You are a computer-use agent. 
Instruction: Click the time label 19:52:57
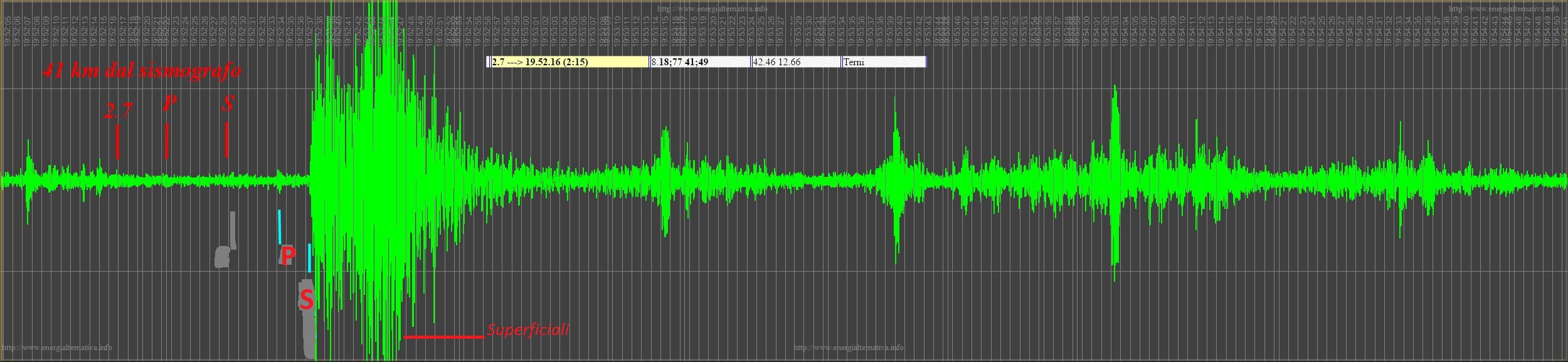(497, 31)
